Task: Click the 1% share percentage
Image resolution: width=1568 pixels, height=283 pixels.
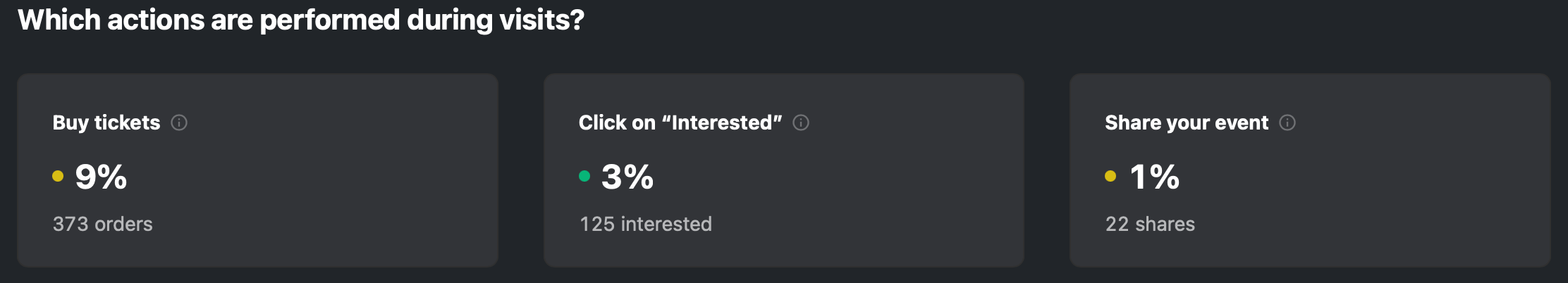Action: tap(1155, 177)
